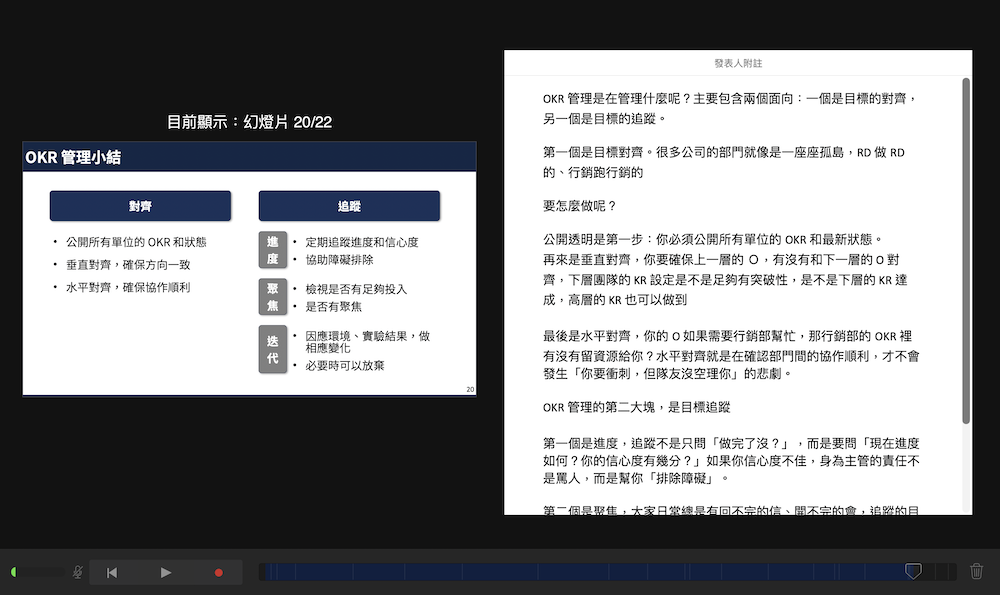Click the 對齊 box on the slide
The image size is (1000, 595).
140,206
